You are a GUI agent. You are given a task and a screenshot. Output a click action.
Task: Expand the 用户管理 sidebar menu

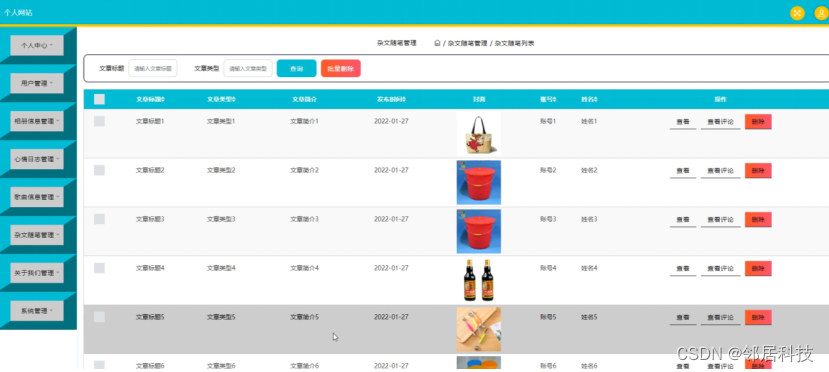37,83
